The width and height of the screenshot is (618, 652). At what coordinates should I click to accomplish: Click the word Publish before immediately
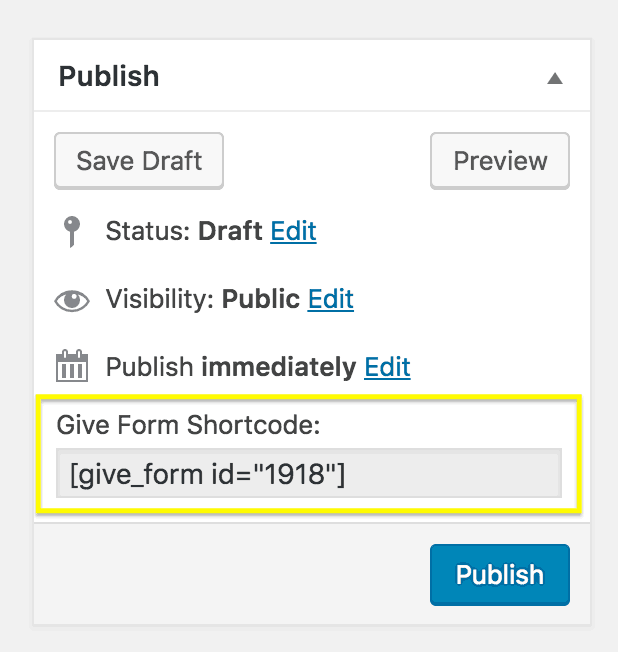pyautogui.click(x=149, y=367)
